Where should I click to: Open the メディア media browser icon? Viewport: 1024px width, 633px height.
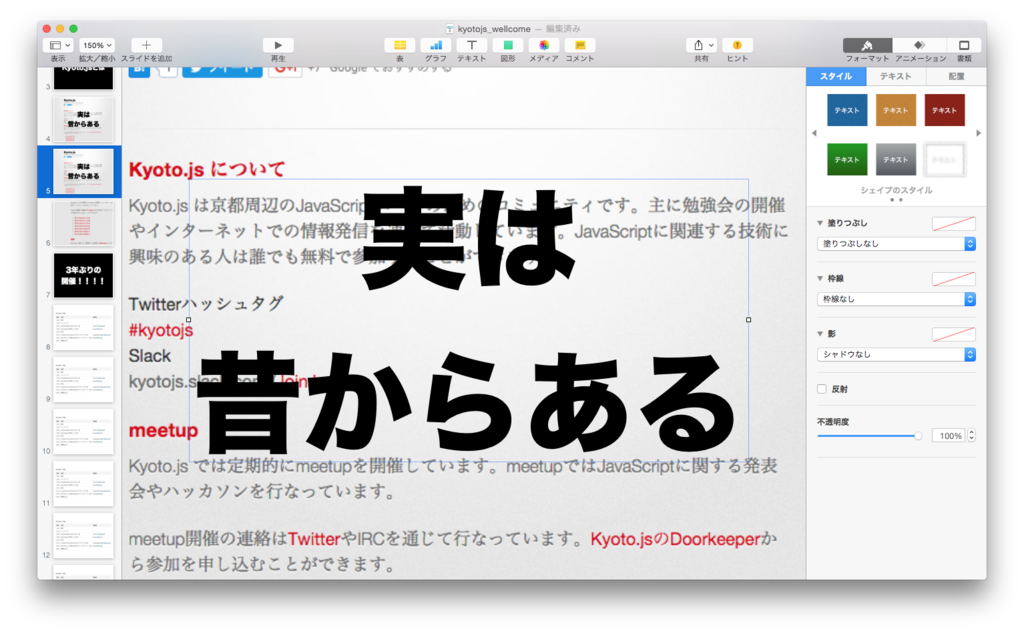543,45
